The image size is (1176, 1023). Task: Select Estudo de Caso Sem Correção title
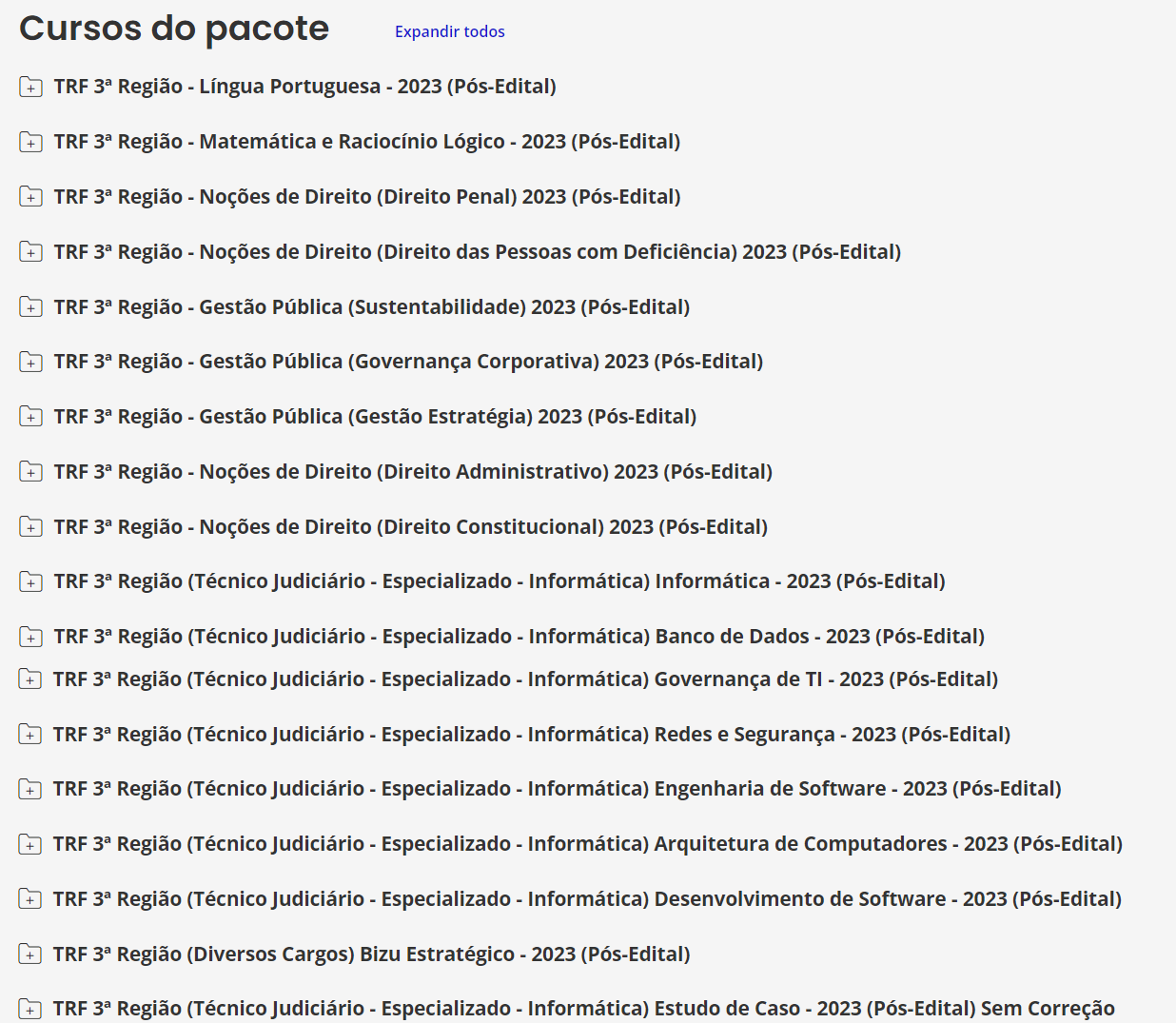[583, 1009]
